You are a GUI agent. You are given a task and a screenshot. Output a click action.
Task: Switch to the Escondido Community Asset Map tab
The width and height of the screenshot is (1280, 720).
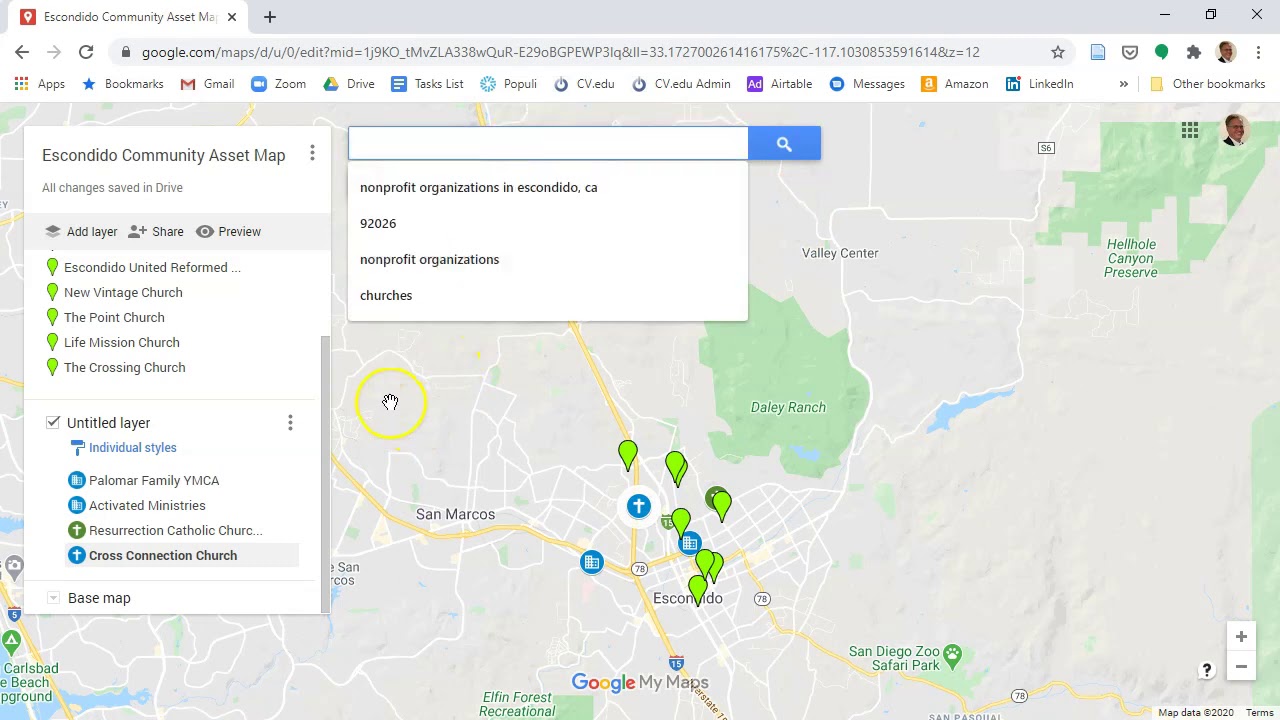point(128,17)
